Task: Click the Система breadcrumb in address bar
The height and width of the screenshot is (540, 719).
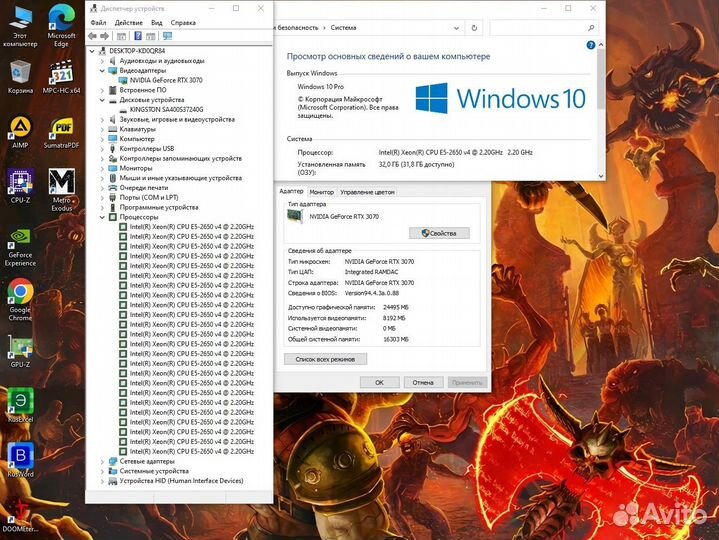Action: pos(343,28)
